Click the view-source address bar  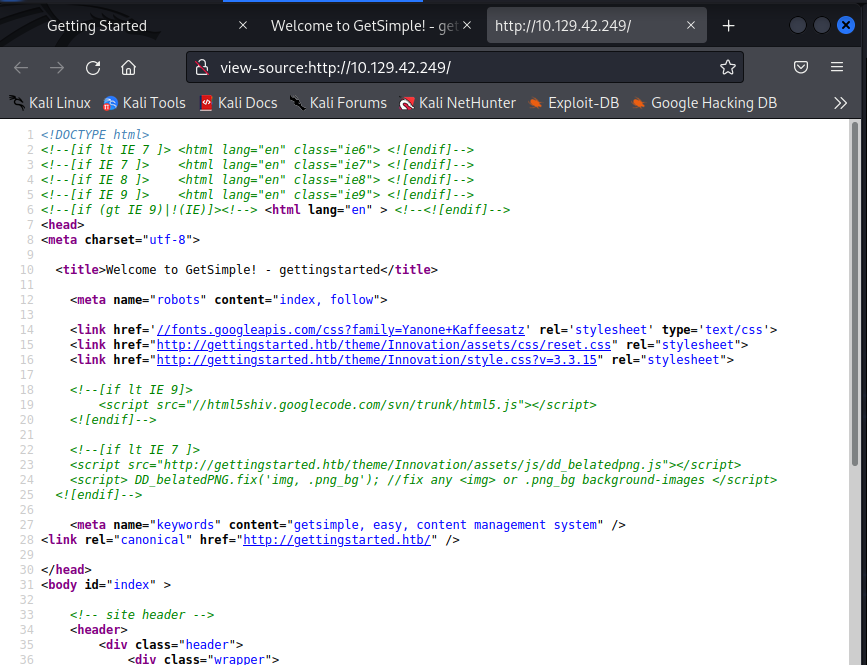(464, 67)
